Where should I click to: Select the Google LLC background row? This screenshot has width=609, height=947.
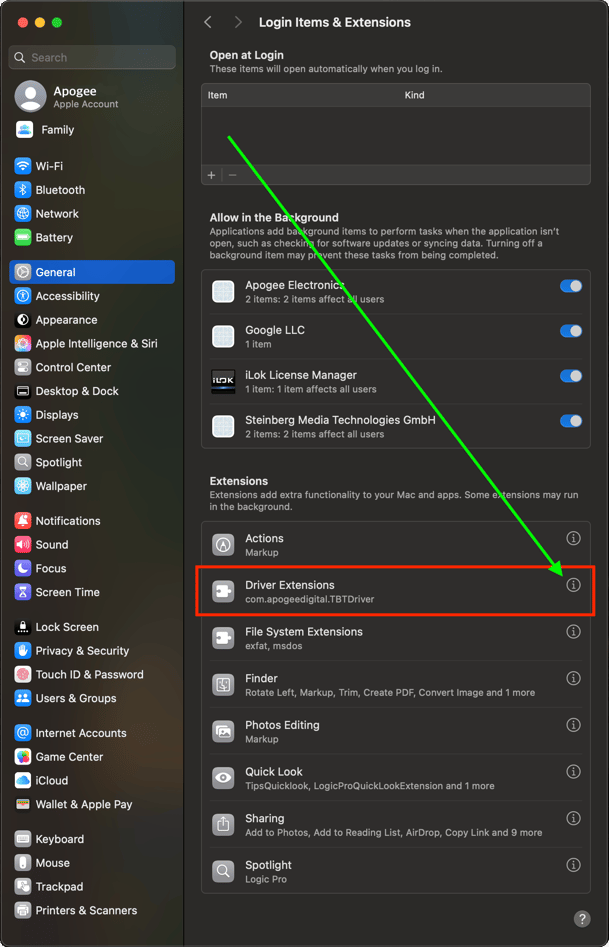pyautogui.click(x=396, y=337)
